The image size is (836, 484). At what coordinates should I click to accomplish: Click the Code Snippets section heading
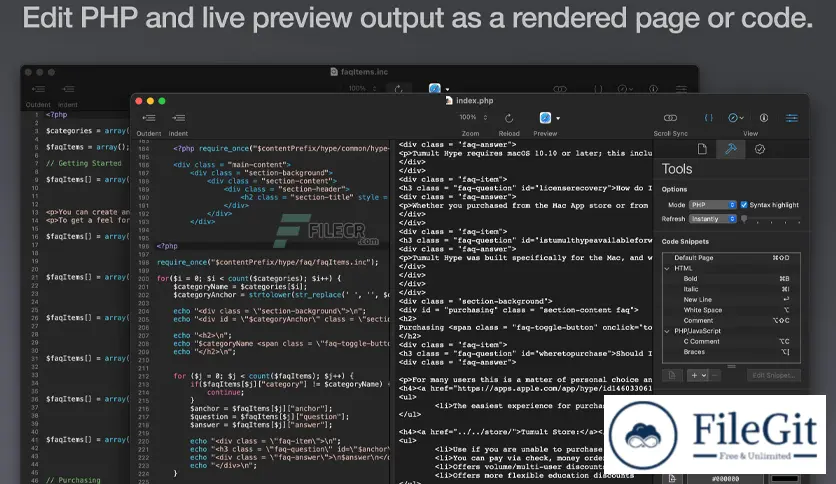click(x=685, y=241)
